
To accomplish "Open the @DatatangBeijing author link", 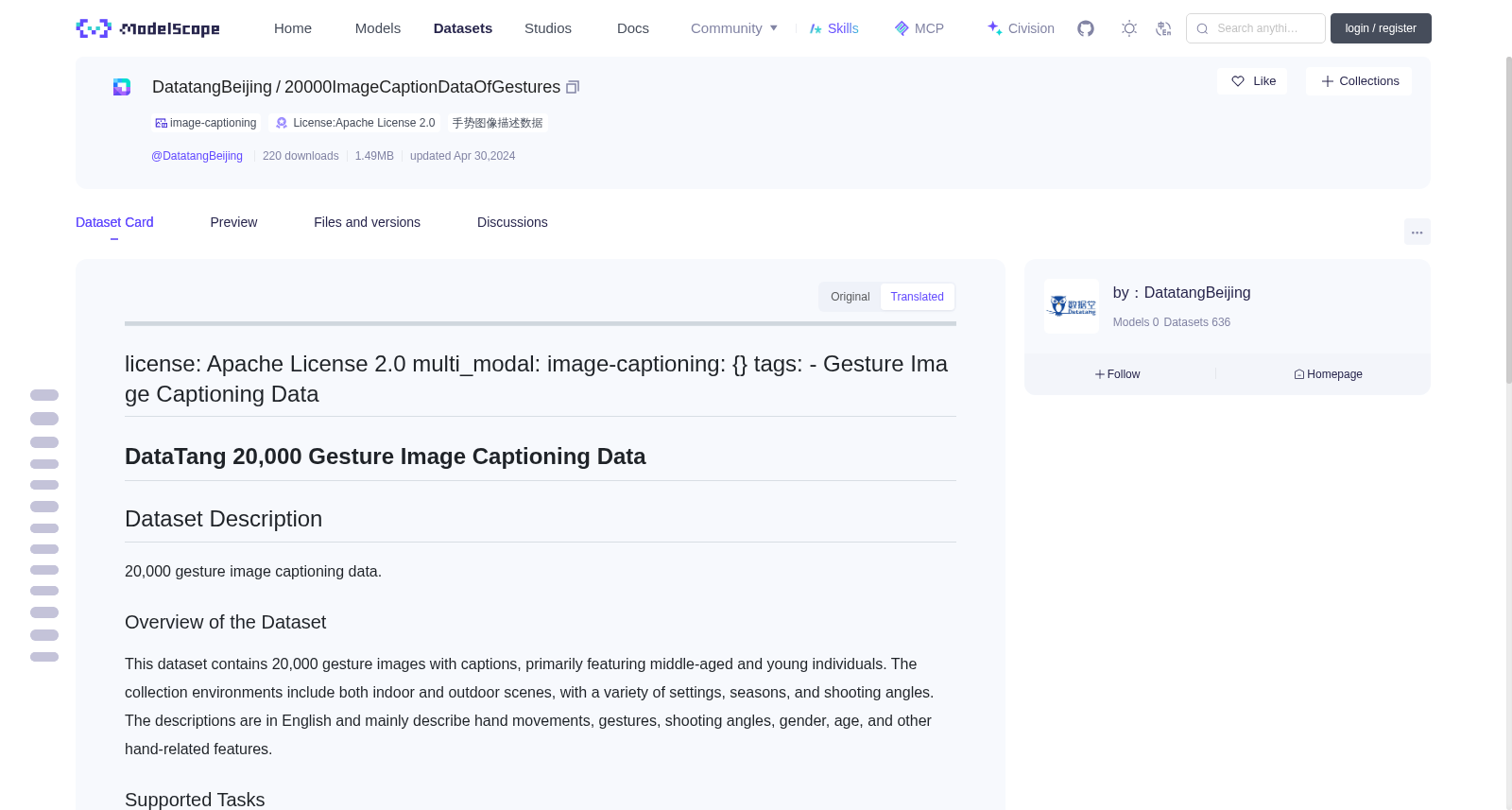I will tap(197, 156).
